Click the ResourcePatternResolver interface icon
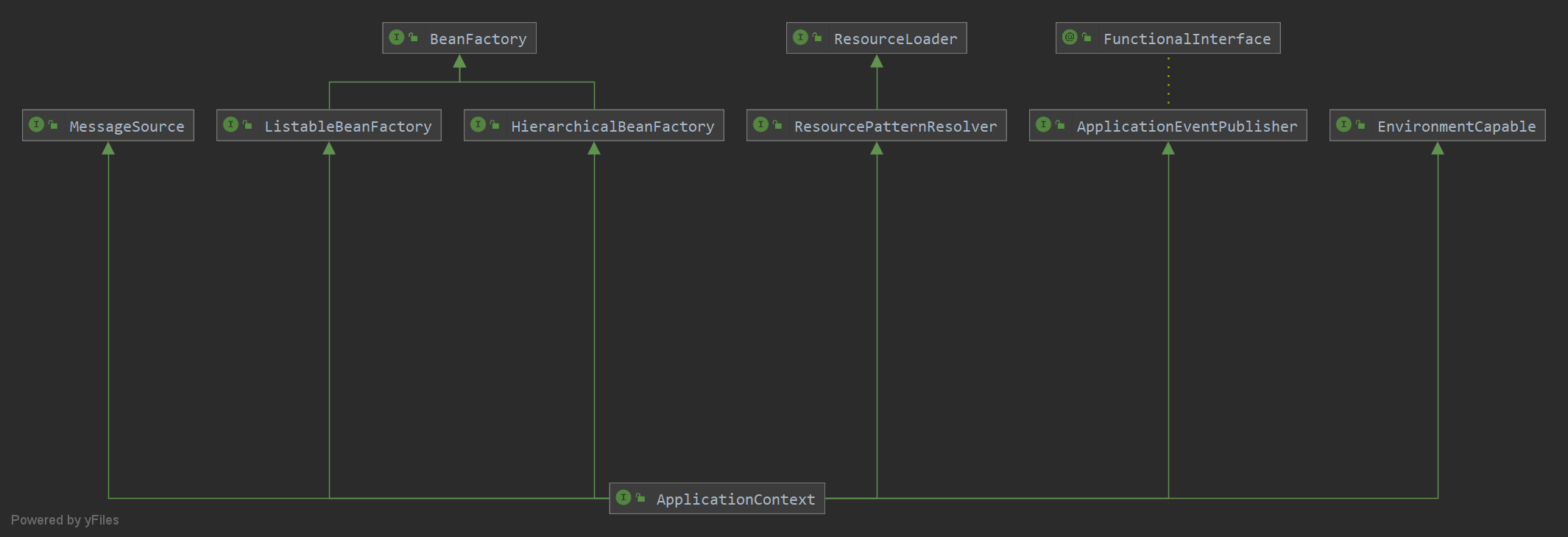 (761, 124)
